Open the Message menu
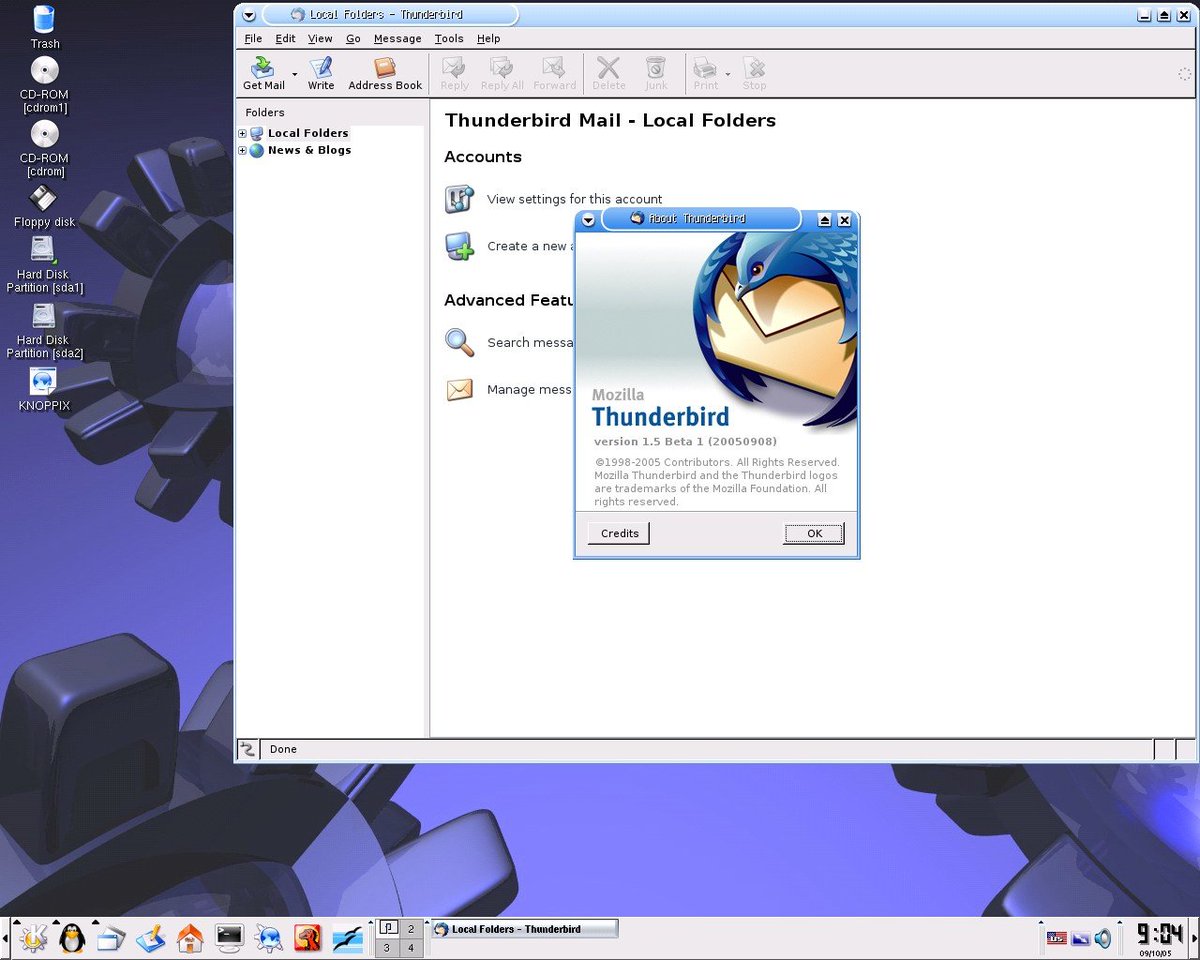 point(397,38)
